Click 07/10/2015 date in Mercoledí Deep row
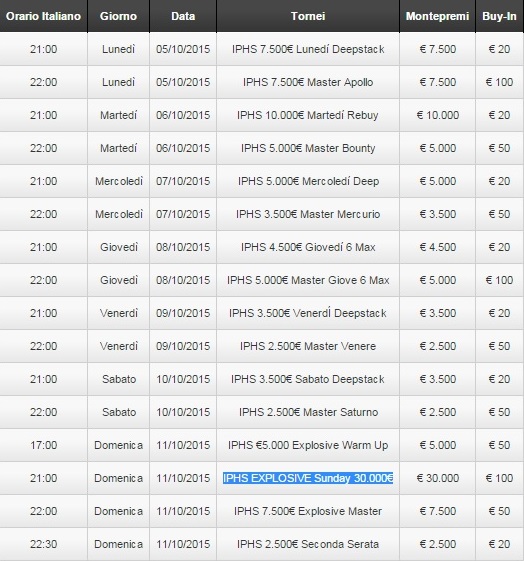524x561 pixels. coord(183,181)
